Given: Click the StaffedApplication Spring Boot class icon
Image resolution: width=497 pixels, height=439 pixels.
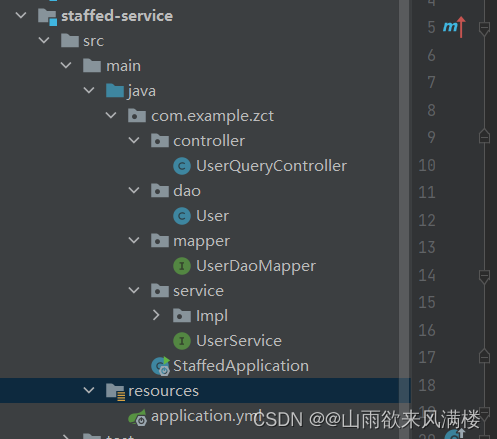Looking at the screenshot, I should pos(161,366).
